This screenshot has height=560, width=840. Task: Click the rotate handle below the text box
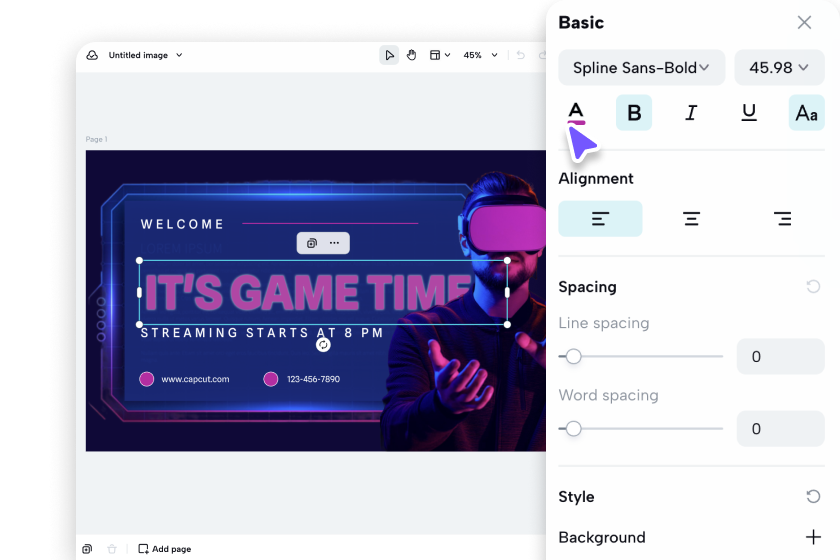click(x=323, y=345)
